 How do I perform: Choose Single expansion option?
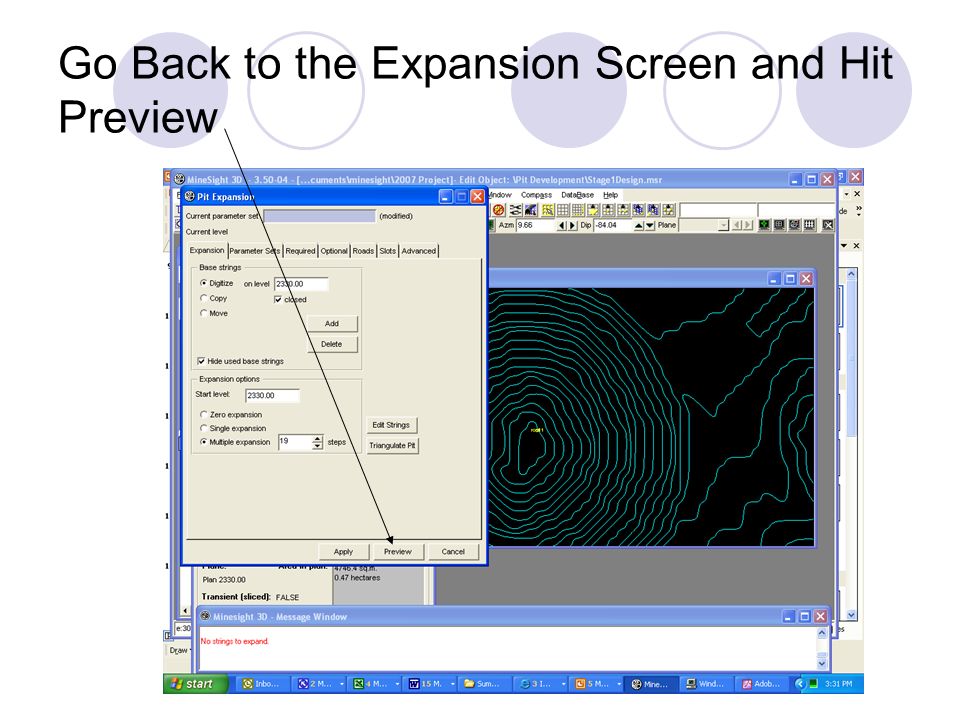coord(203,428)
